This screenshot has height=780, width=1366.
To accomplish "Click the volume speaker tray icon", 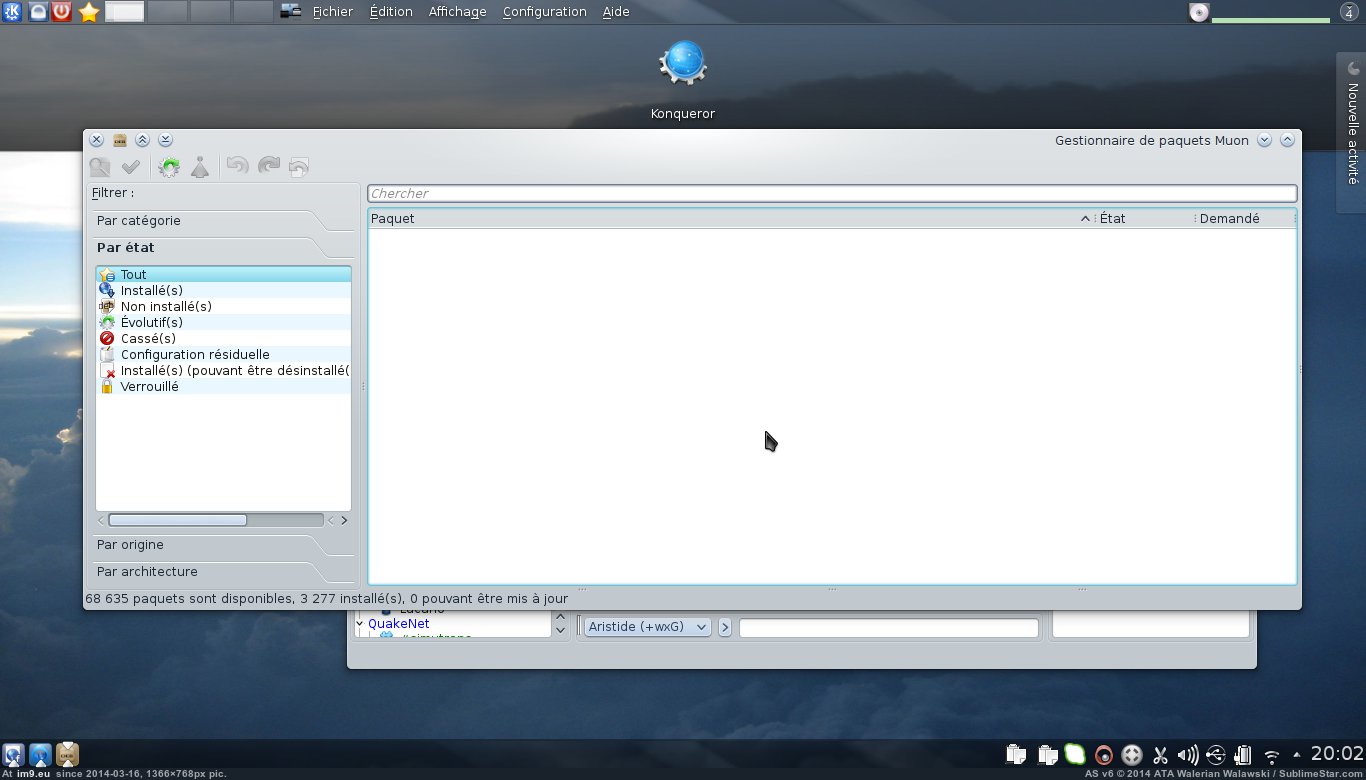I will (x=1188, y=756).
